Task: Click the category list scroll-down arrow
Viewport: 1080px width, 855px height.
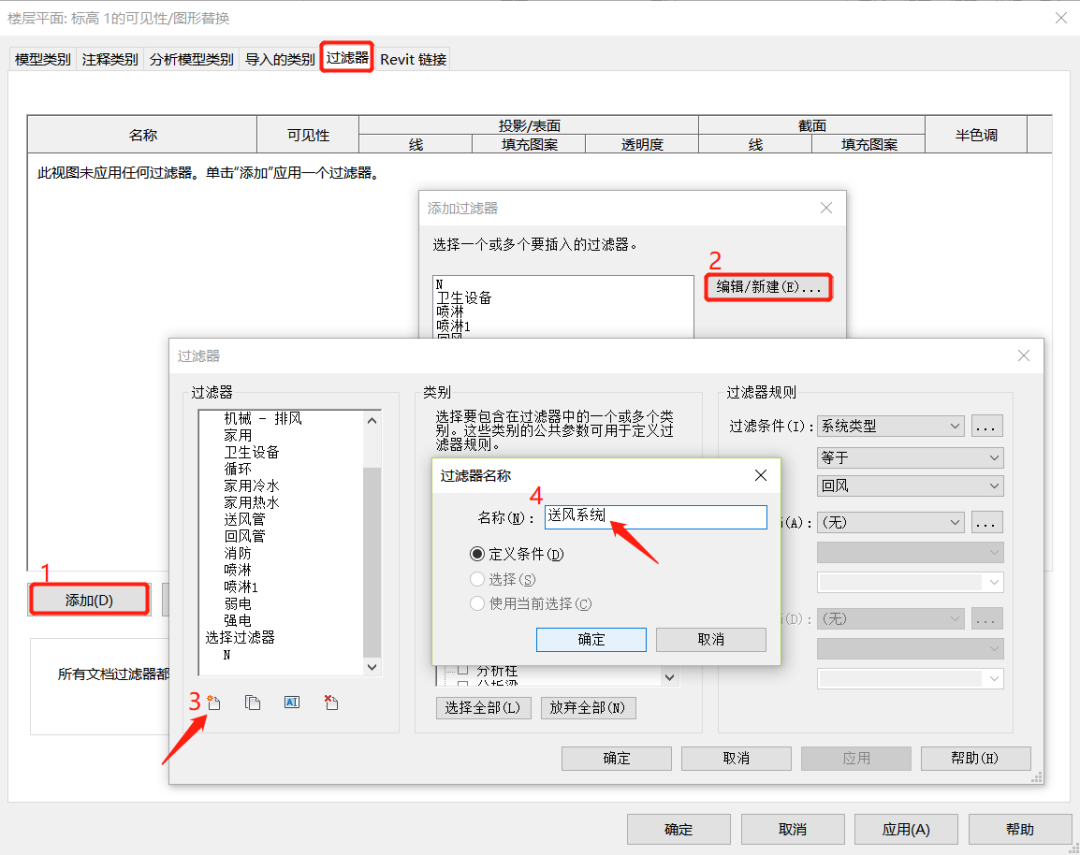Action: point(669,677)
